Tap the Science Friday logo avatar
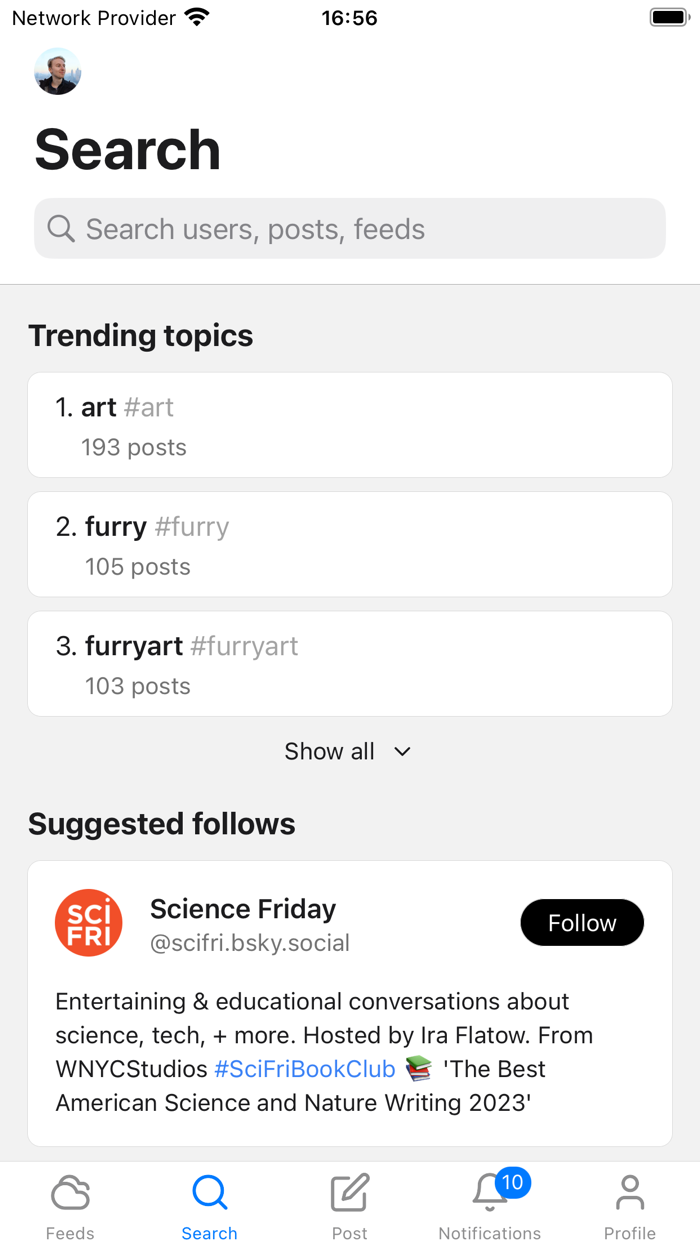 tap(89, 923)
